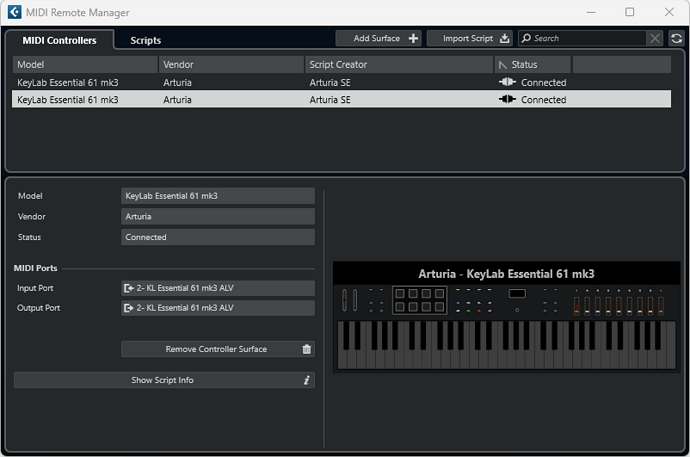Select the first KeyLab Essential 61 mk3 row
Image resolution: width=690 pixels, height=457 pixels.
point(341,82)
